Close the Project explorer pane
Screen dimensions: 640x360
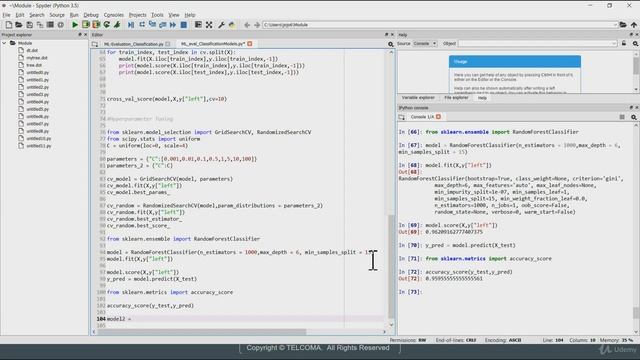point(85,35)
